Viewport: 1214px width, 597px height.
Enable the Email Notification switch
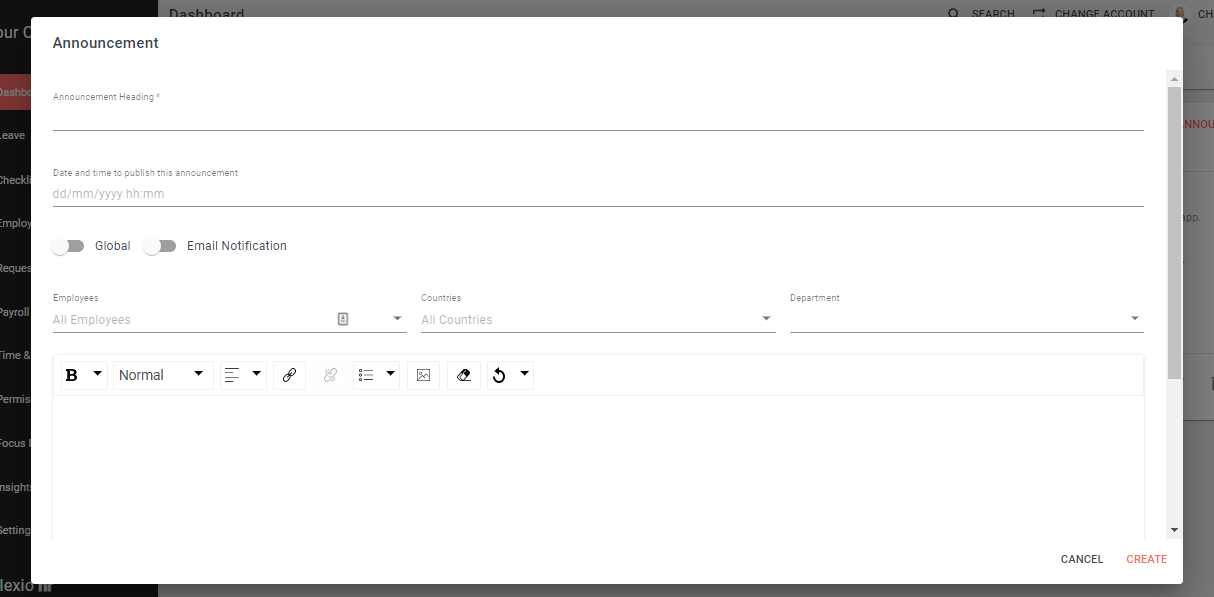[x=160, y=246]
